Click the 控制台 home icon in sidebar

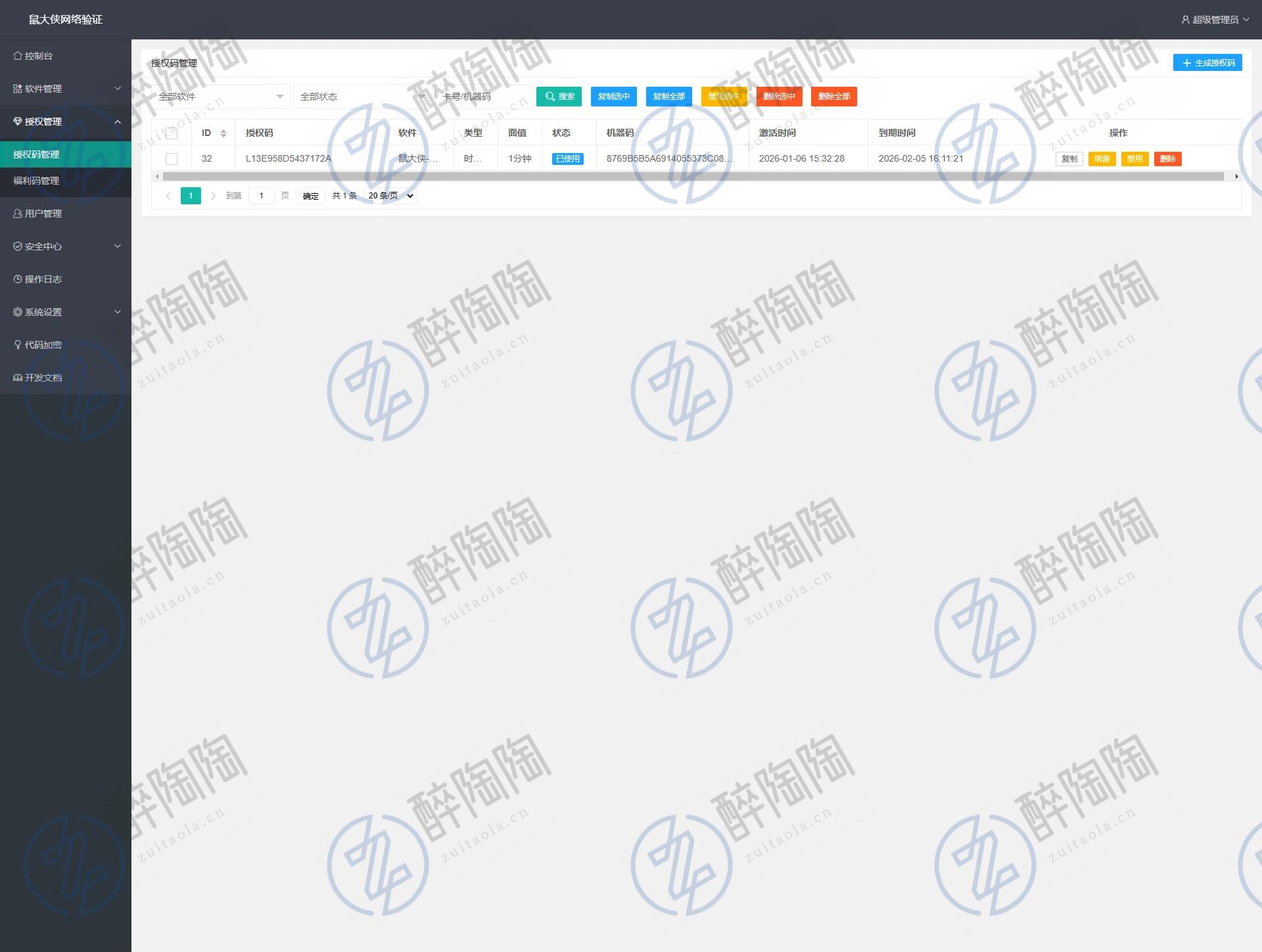coord(18,56)
